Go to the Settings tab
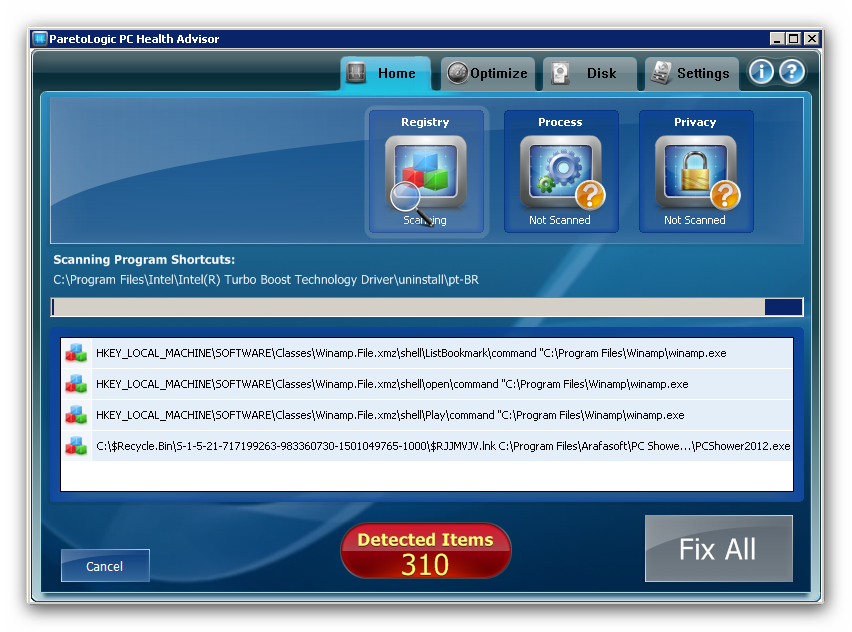 click(691, 73)
